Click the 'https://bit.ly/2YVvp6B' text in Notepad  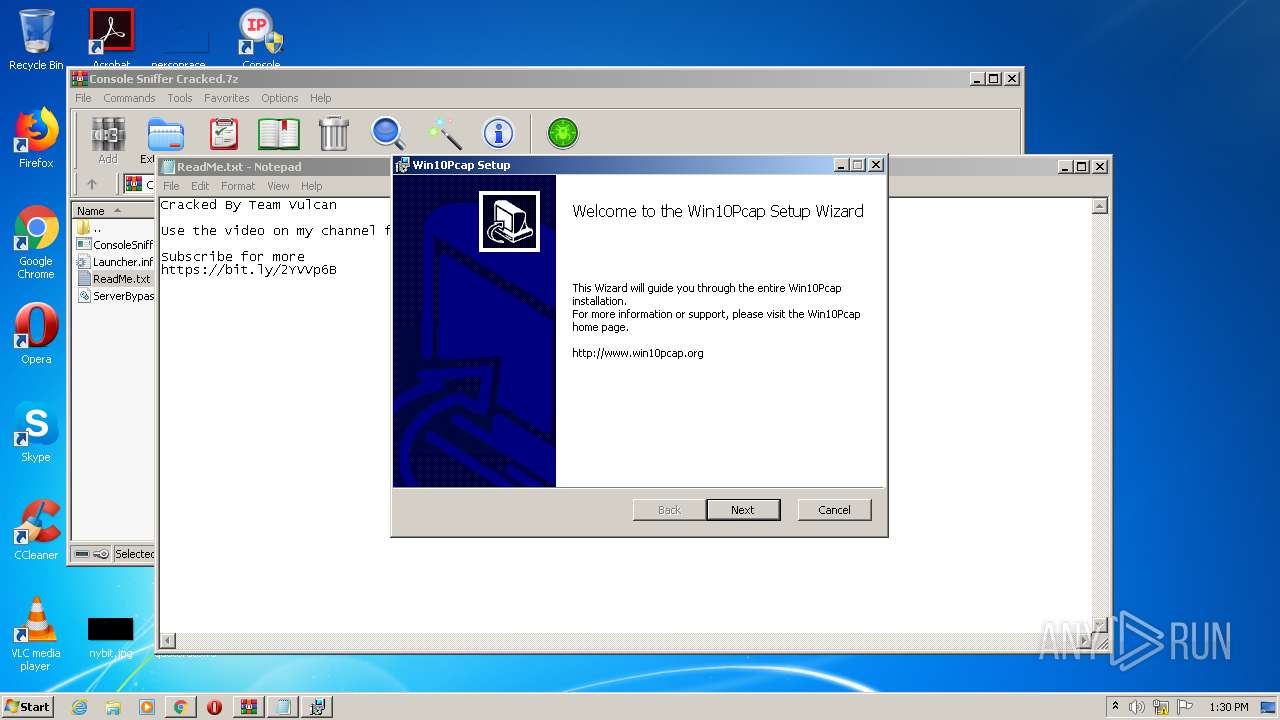click(x=249, y=270)
